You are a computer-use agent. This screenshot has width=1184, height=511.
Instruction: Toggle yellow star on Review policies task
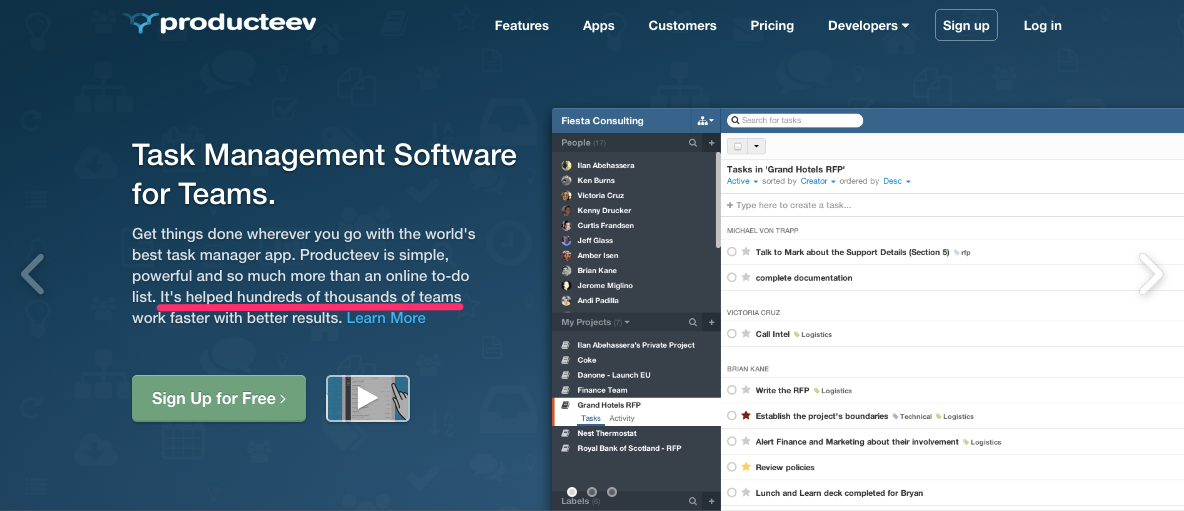(x=746, y=467)
